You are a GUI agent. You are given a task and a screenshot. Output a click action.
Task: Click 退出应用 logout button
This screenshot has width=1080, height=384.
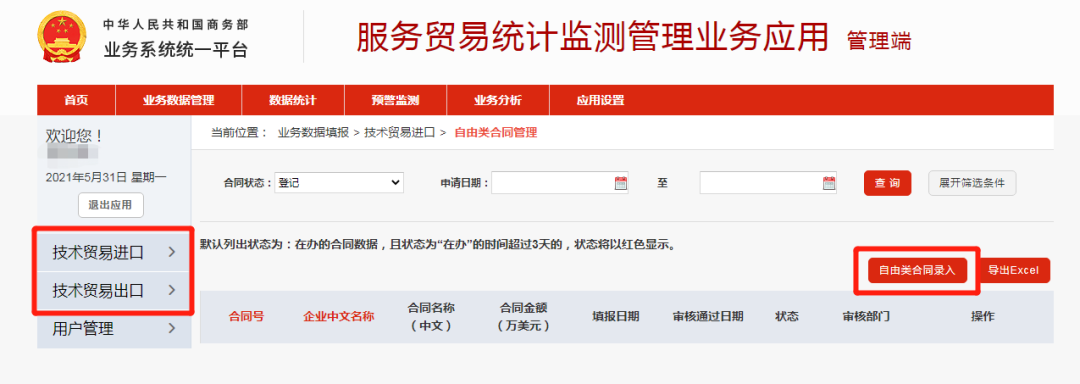click(x=111, y=205)
